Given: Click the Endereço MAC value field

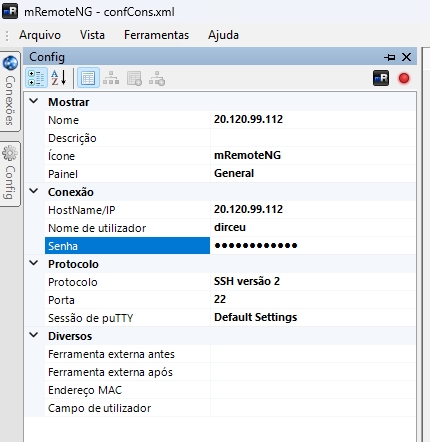Looking at the screenshot, I should (313, 390).
